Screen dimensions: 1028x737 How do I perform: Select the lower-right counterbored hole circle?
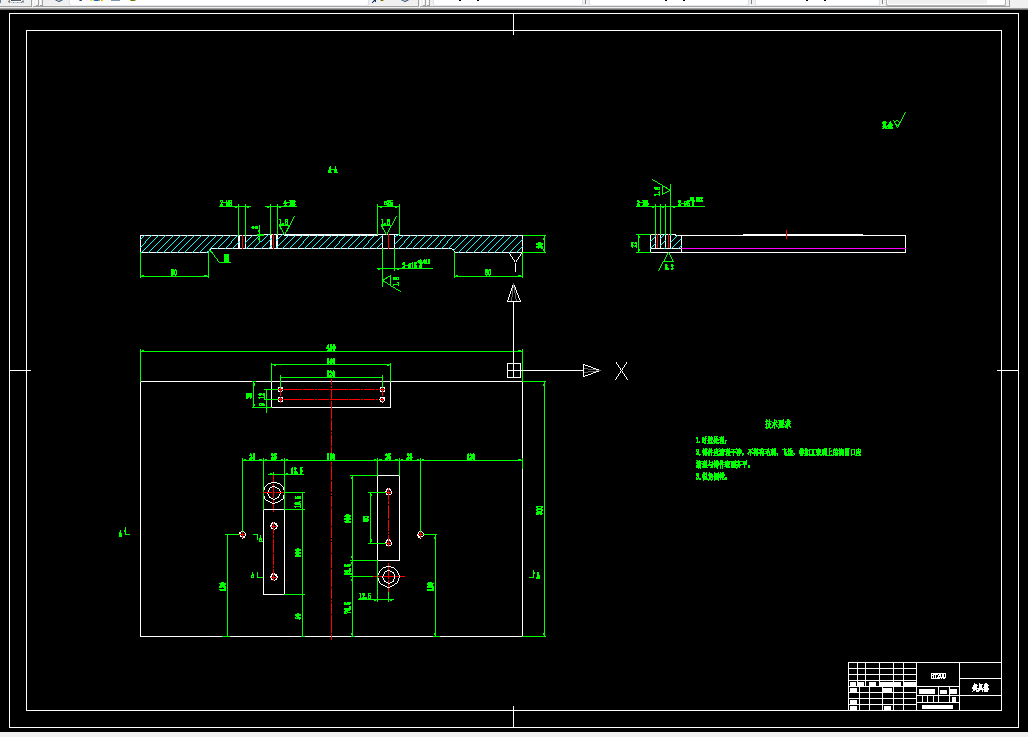pyautogui.click(x=389, y=577)
